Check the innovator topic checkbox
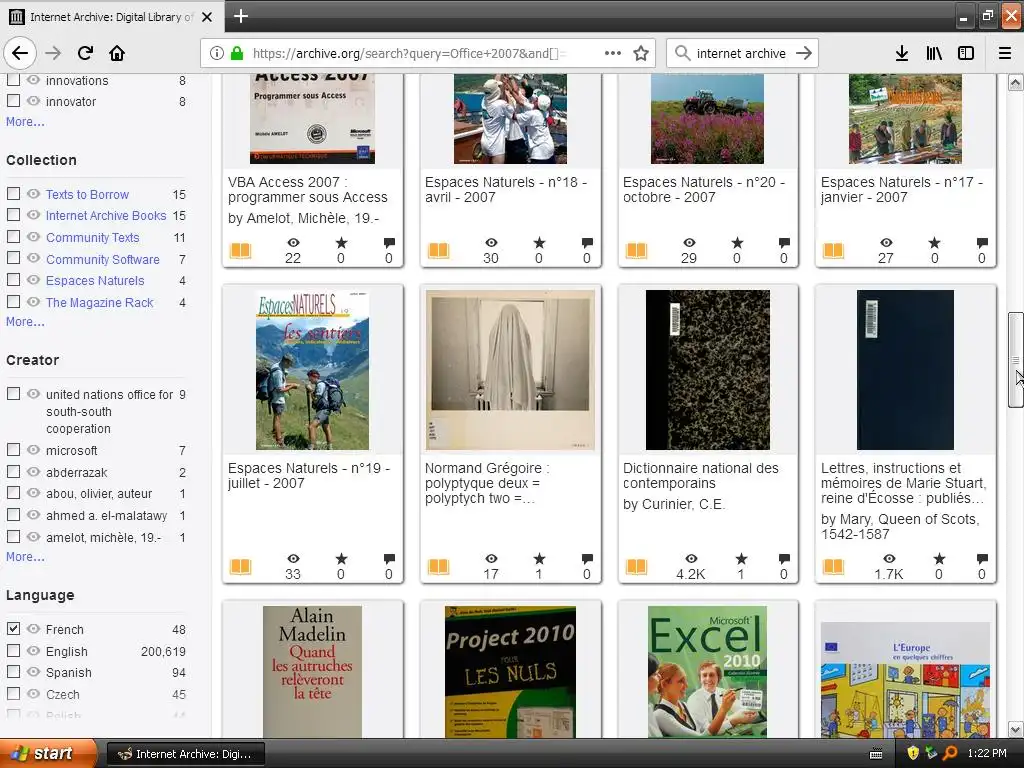 13,101
